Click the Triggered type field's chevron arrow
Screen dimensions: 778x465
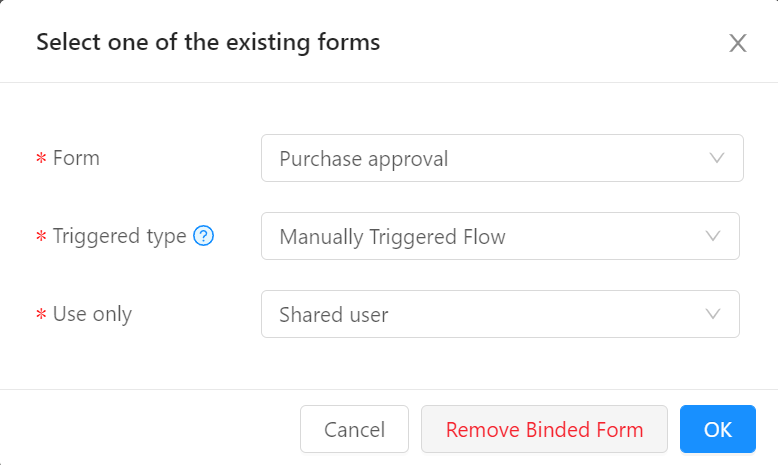(713, 236)
